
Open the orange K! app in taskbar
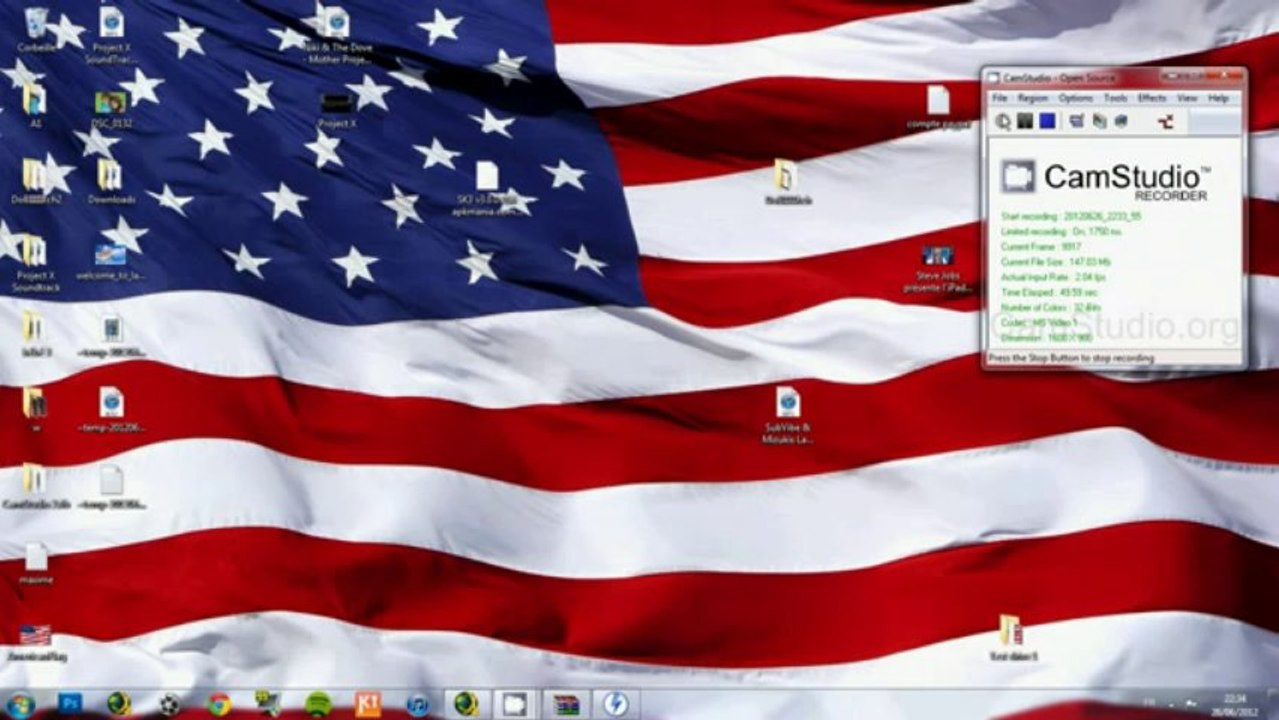367,704
